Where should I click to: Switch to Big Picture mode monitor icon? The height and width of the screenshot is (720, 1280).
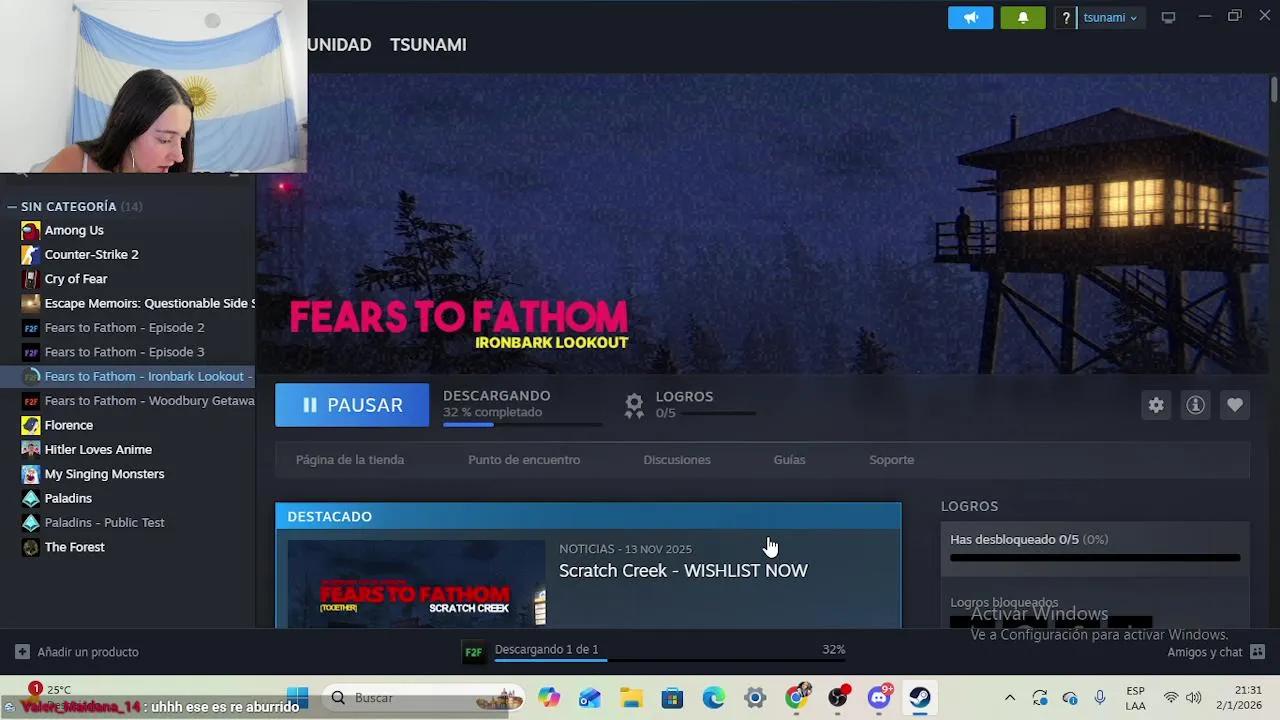(x=1168, y=17)
